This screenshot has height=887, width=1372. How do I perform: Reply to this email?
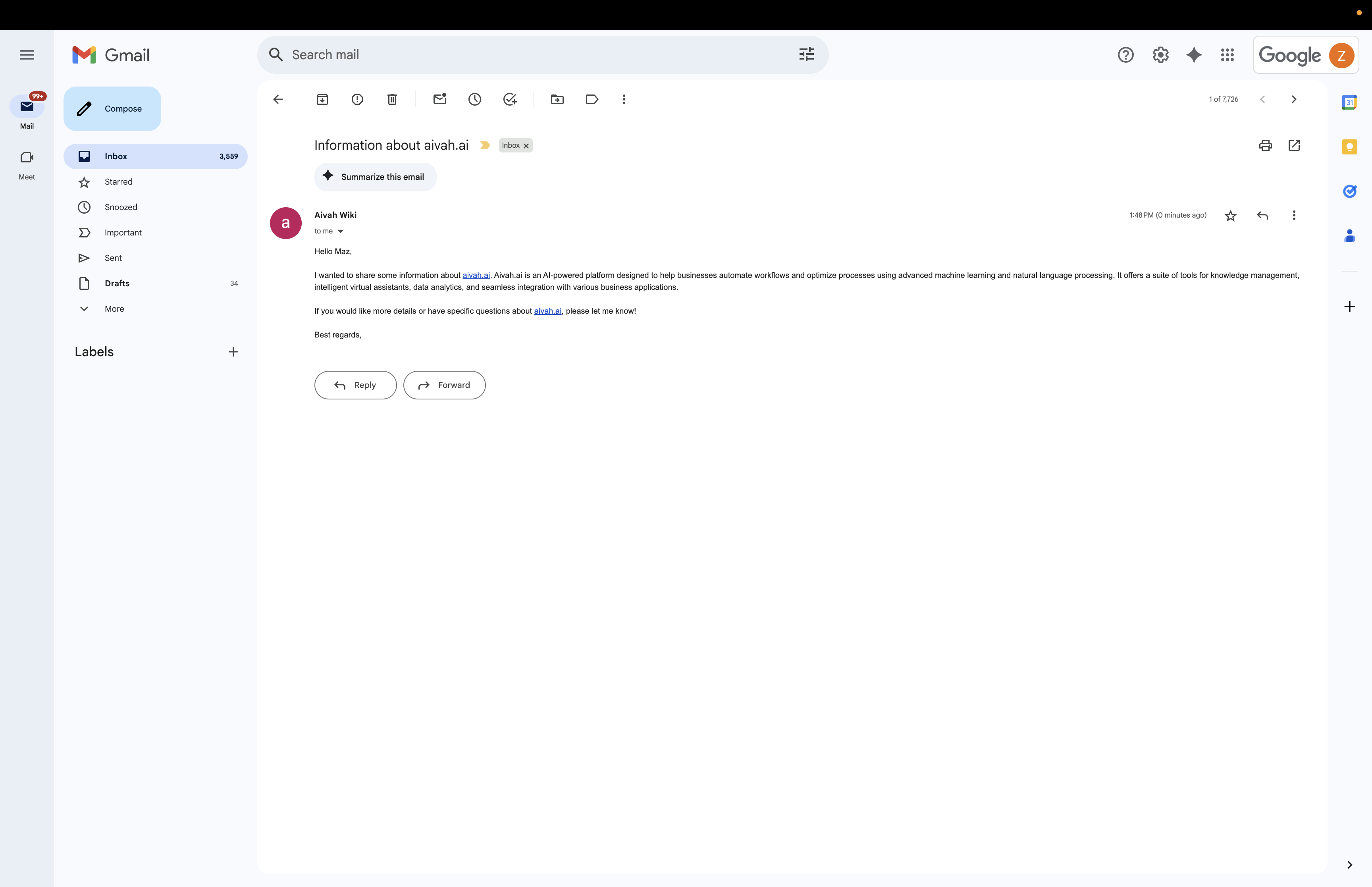click(x=355, y=385)
